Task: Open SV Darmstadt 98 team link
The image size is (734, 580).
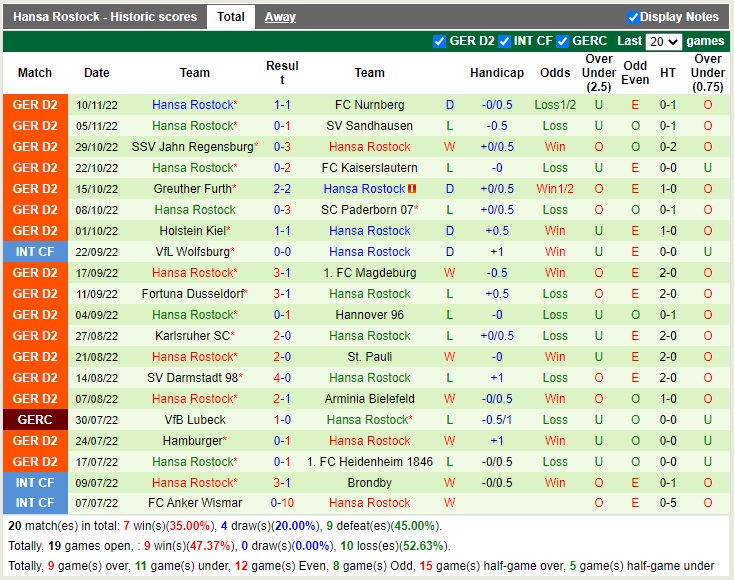Action: pos(194,378)
